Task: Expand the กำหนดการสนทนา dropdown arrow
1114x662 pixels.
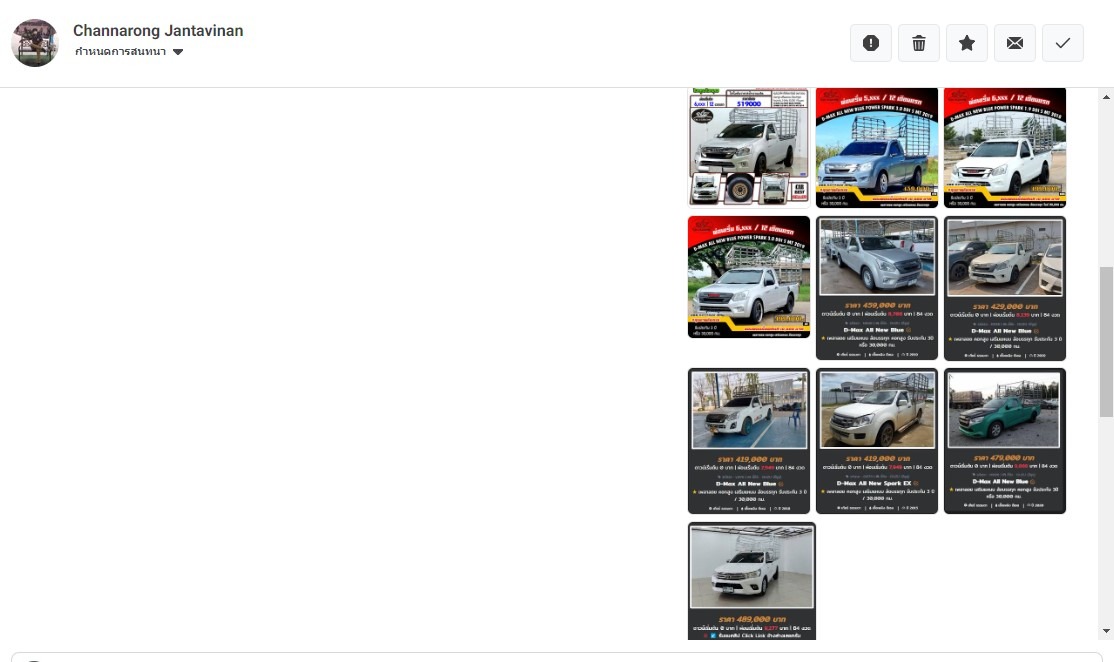Action: click(178, 52)
